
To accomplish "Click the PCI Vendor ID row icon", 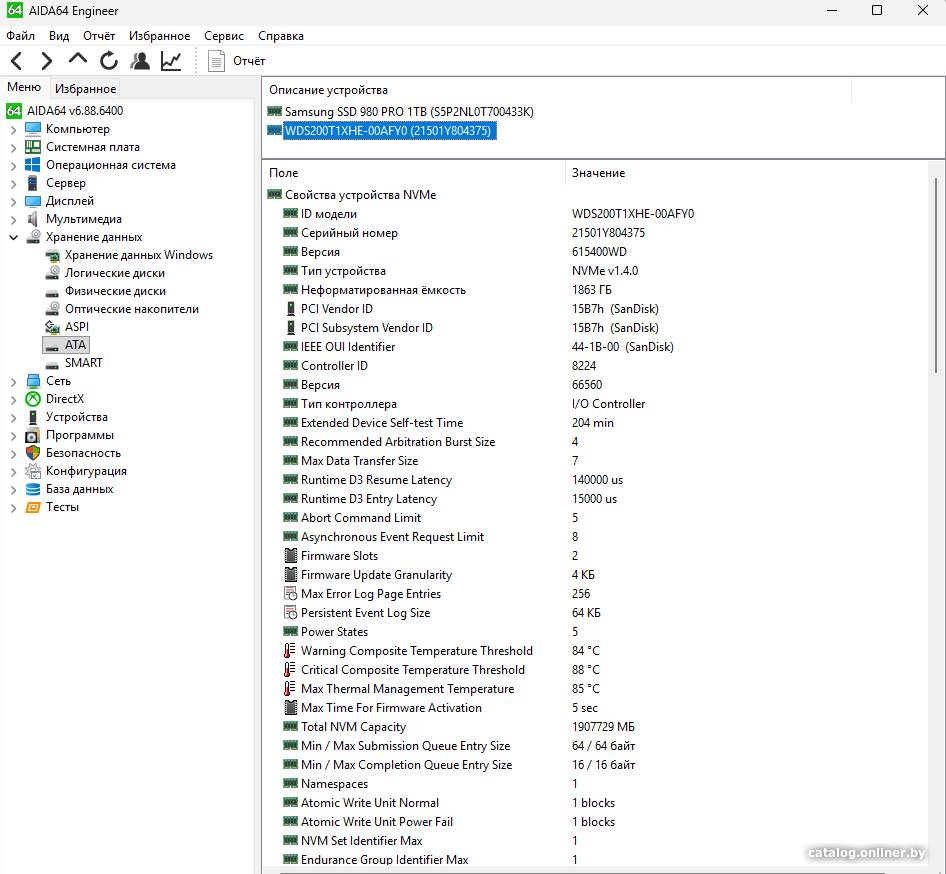I will (291, 309).
